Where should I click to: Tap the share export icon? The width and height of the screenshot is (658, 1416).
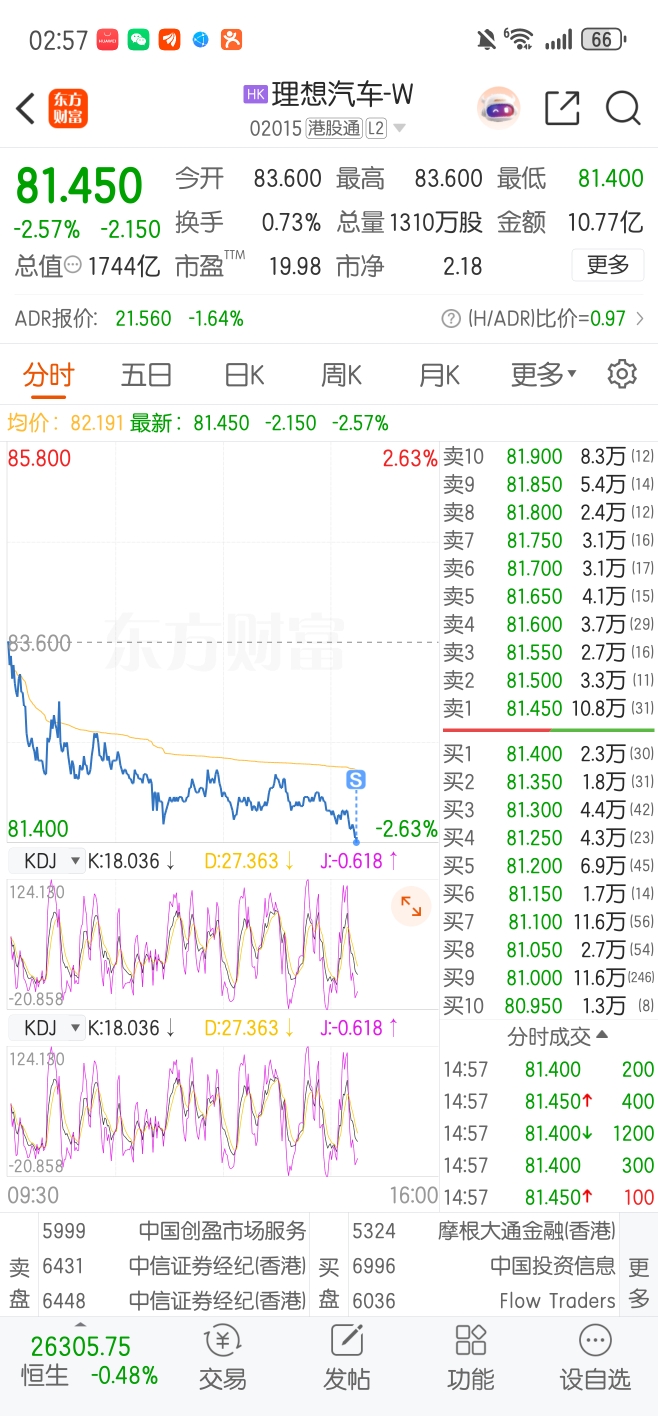[x=562, y=108]
